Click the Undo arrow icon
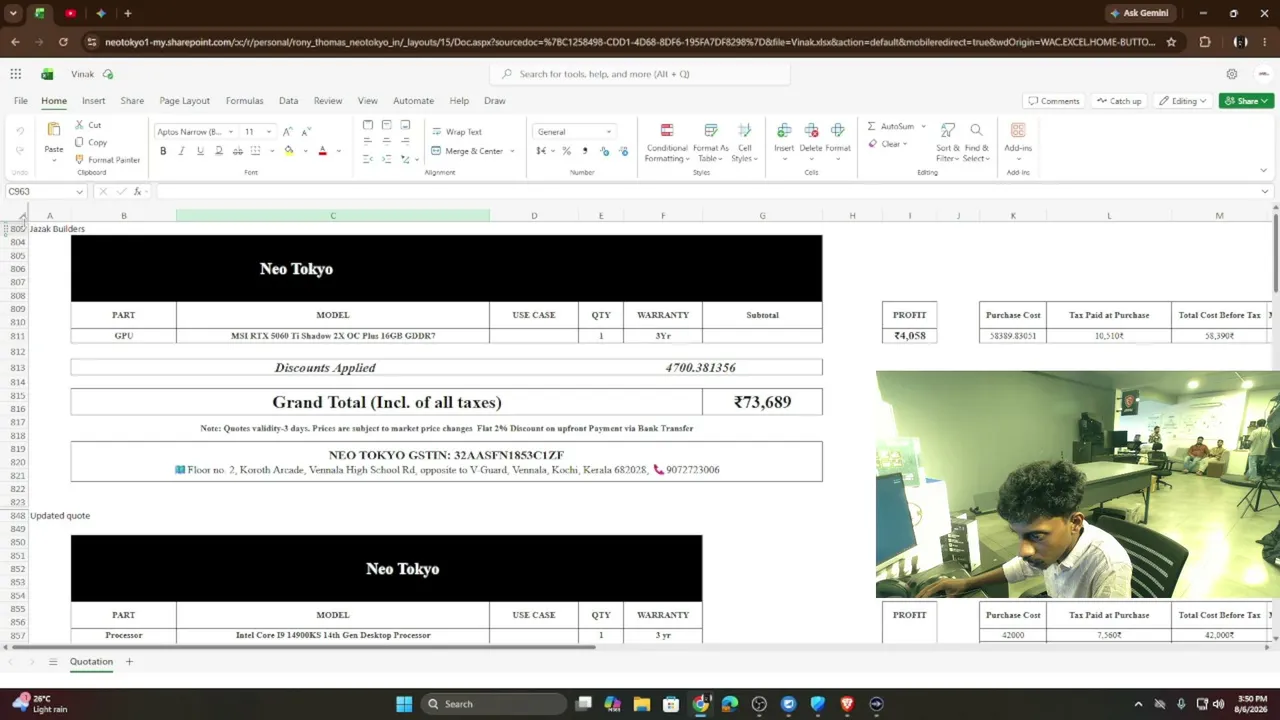This screenshot has height=720, width=1280. tap(20, 131)
